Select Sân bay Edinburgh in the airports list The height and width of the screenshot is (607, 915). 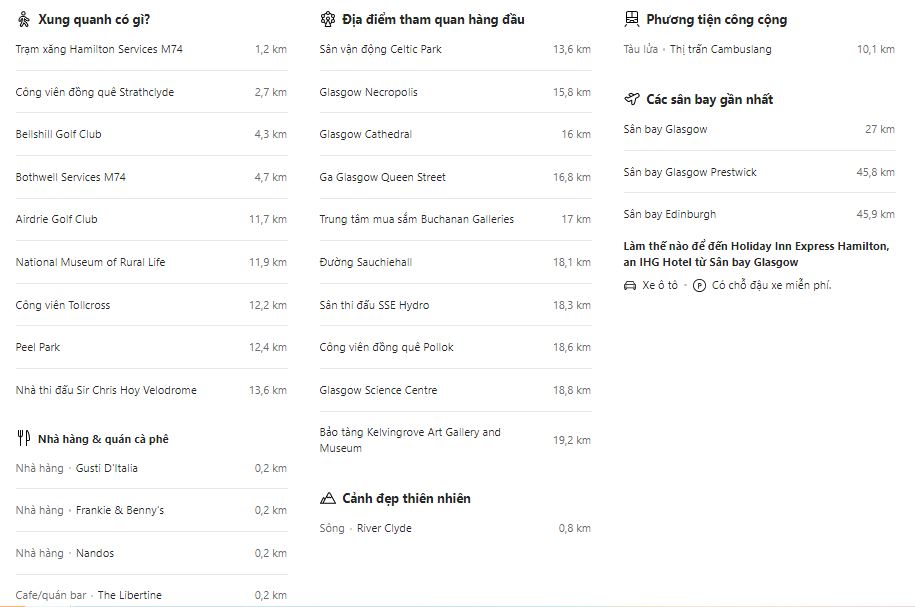click(669, 214)
